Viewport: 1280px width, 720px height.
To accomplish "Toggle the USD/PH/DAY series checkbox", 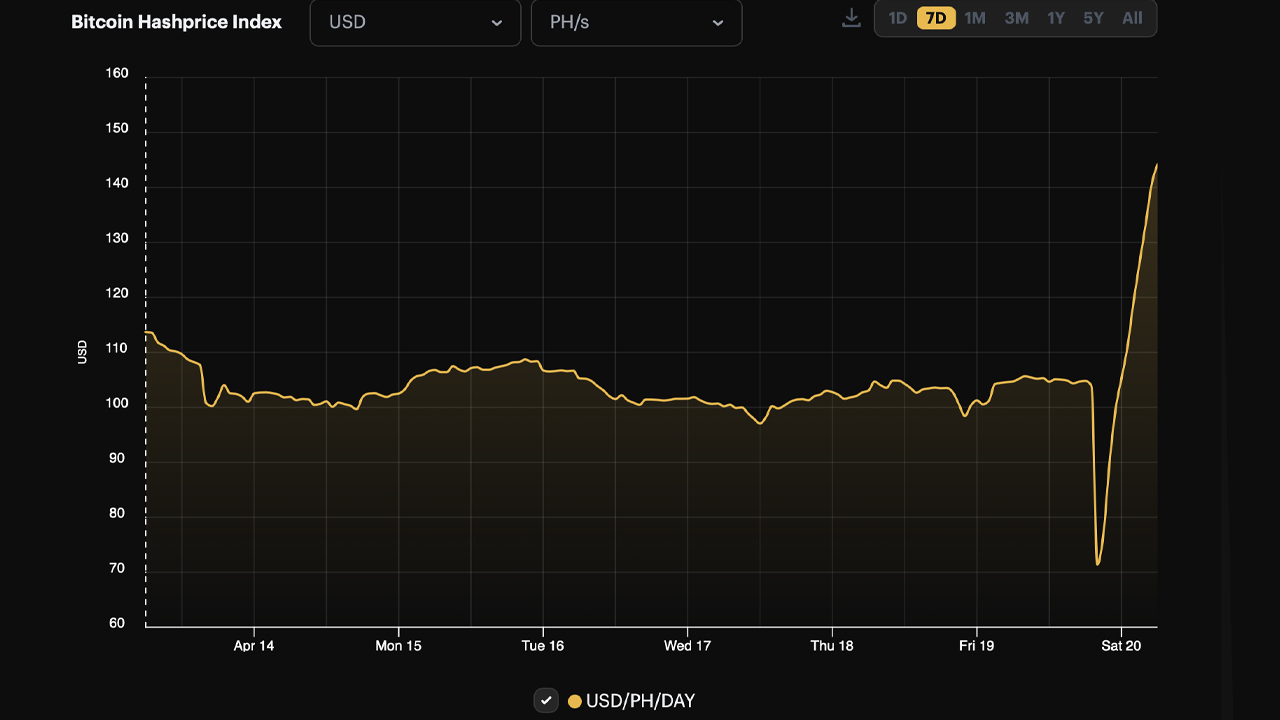I will [x=546, y=700].
